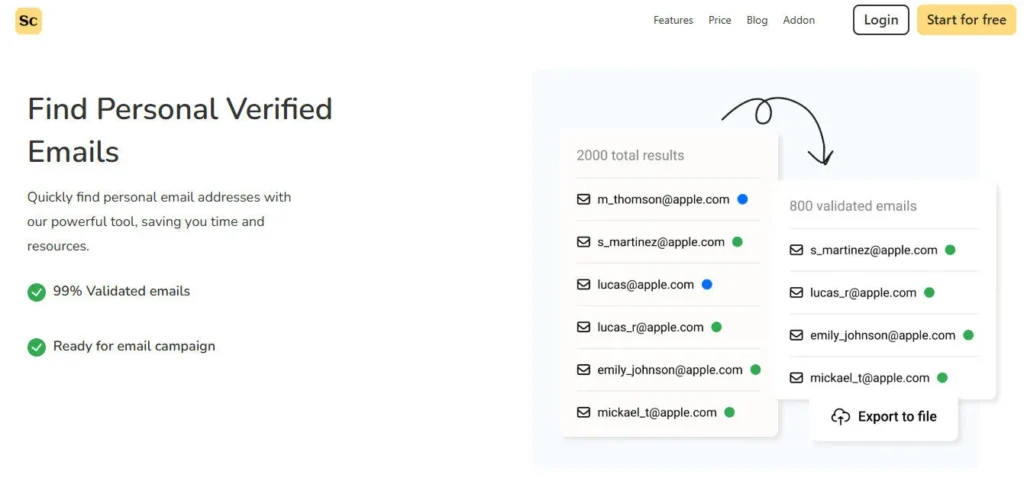Click envelope icon beside mickael_t@apple.com in total results

coord(584,412)
